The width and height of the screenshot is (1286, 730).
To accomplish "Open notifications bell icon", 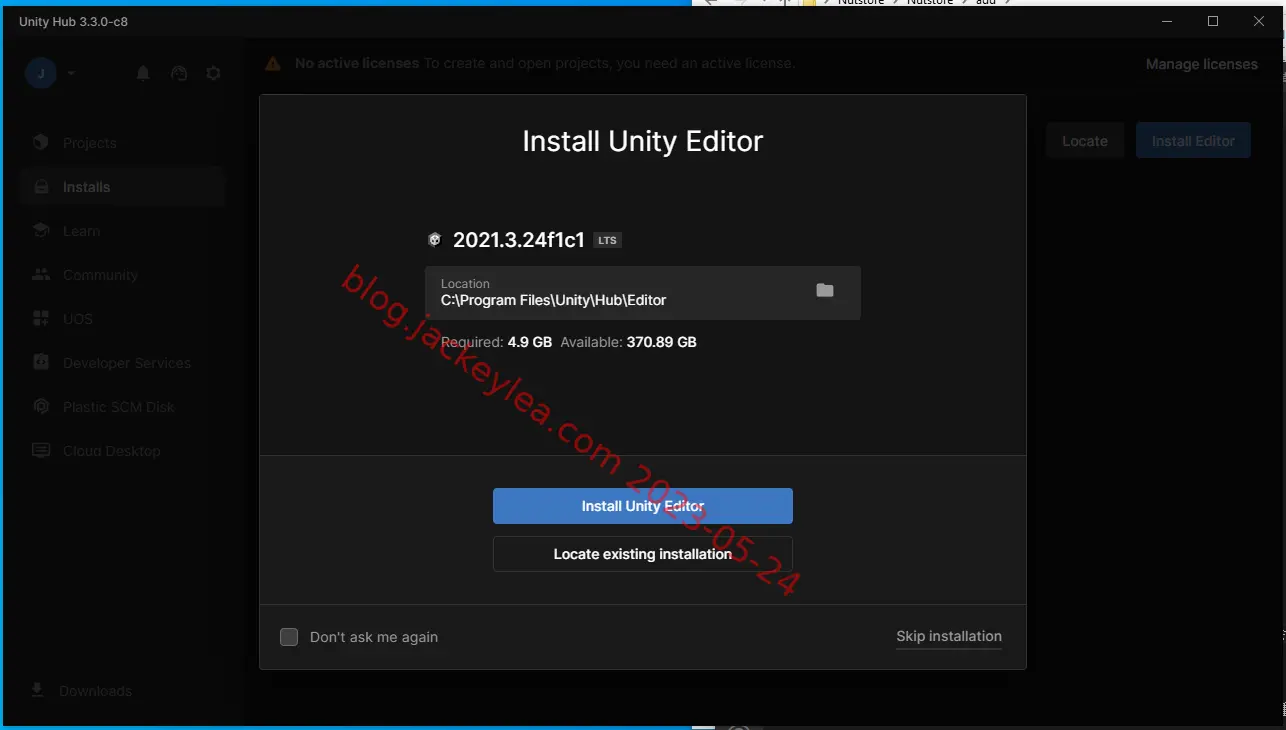I will pyautogui.click(x=143, y=73).
